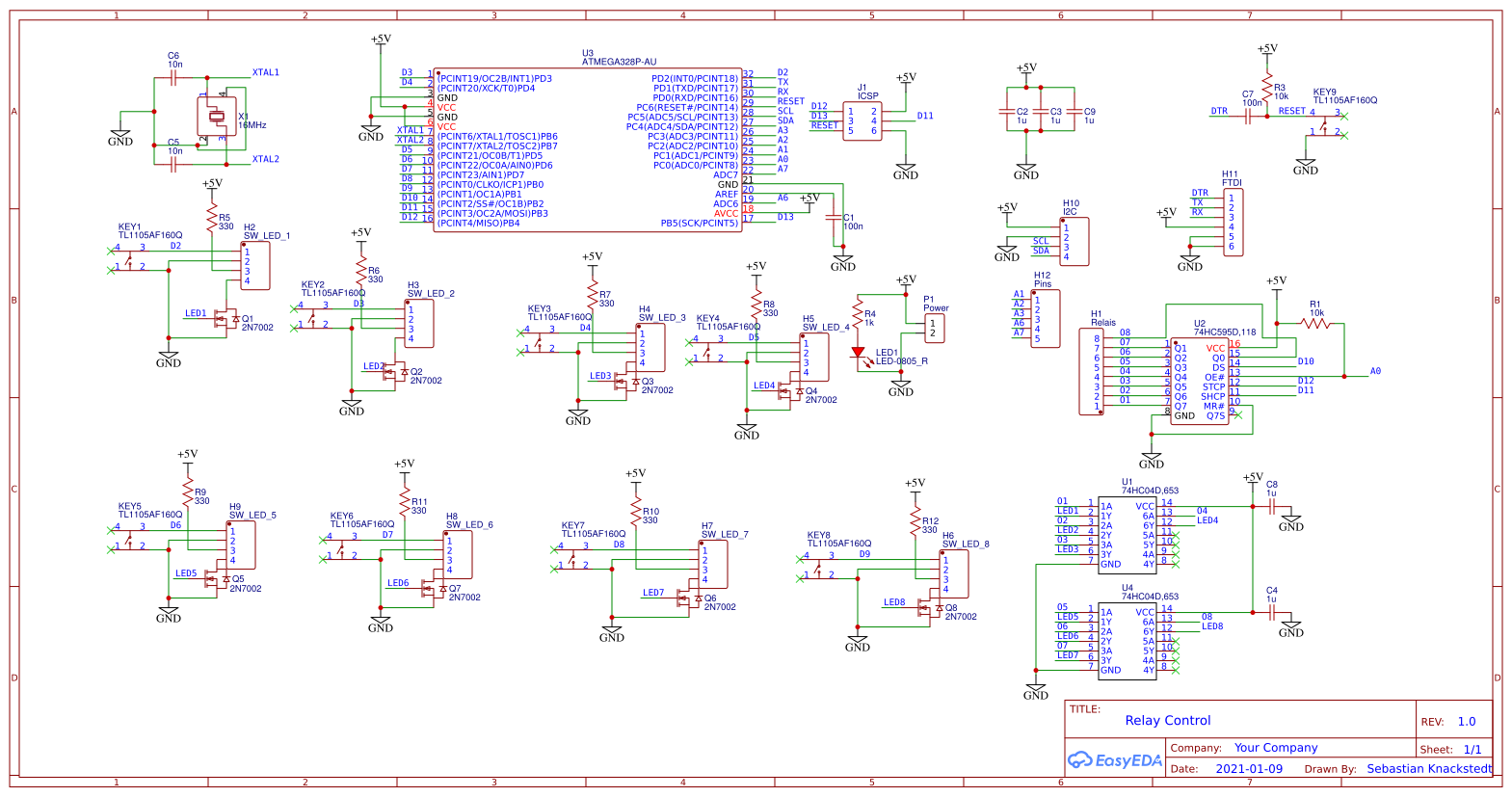The width and height of the screenshot is (1512, 797).
Task: Select the date field 2021-01-09
Action: 1248,769
